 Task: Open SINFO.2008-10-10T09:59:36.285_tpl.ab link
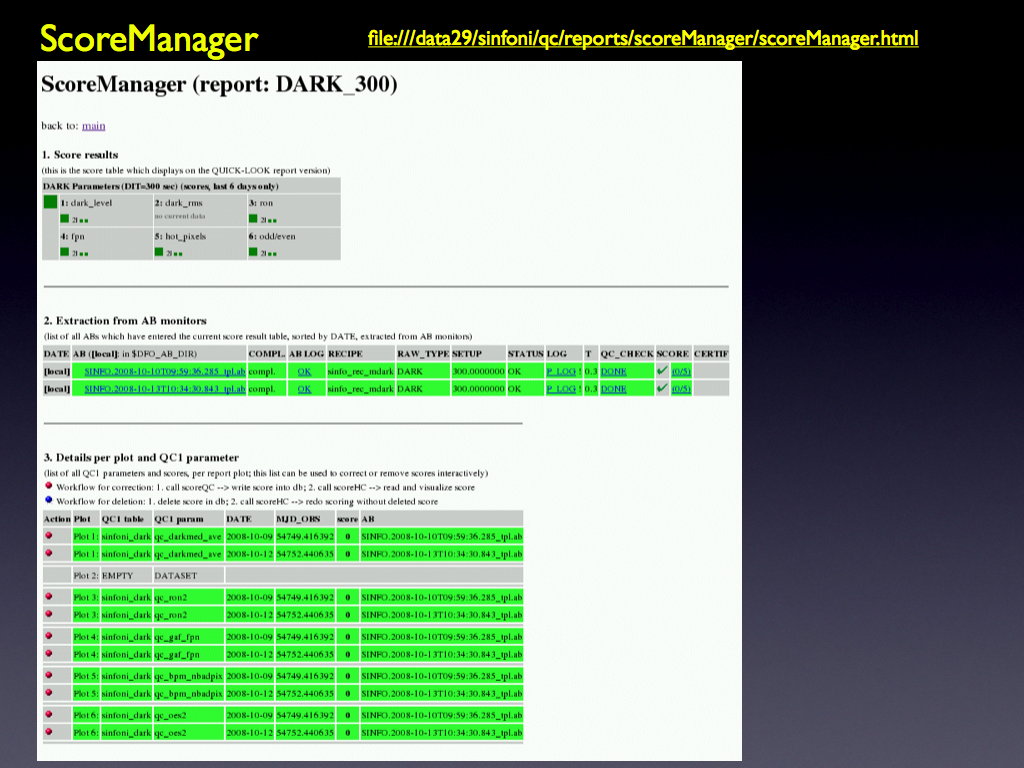(158, 371)
